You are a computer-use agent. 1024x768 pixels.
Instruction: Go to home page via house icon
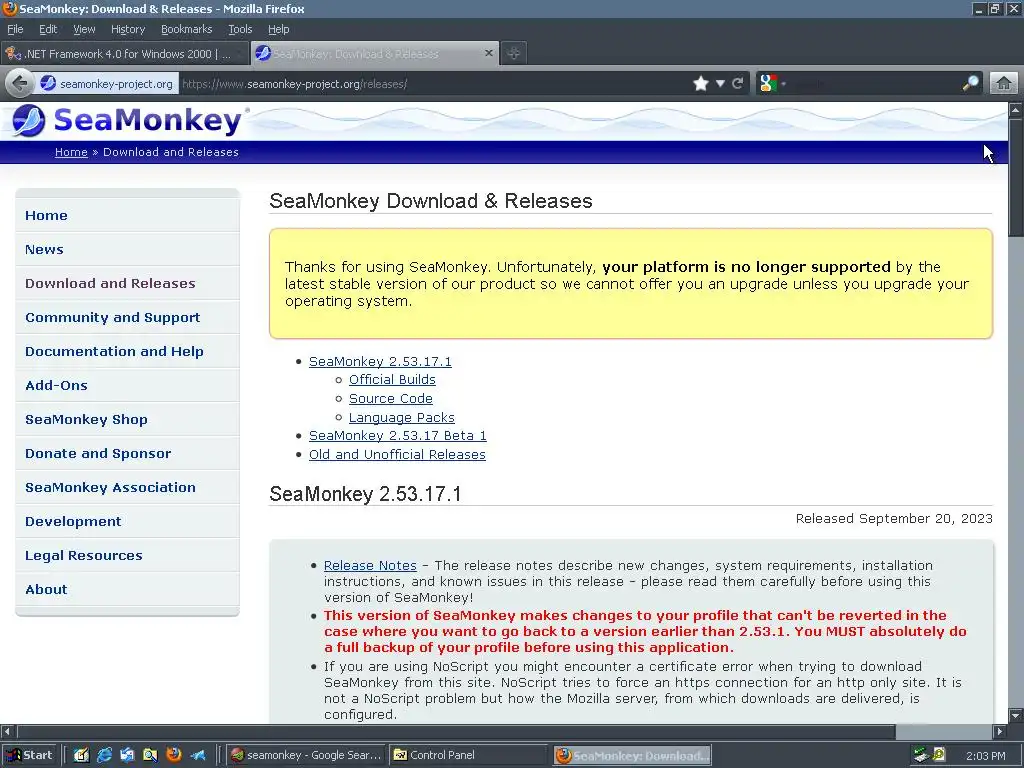click(x=1004, y=84)
